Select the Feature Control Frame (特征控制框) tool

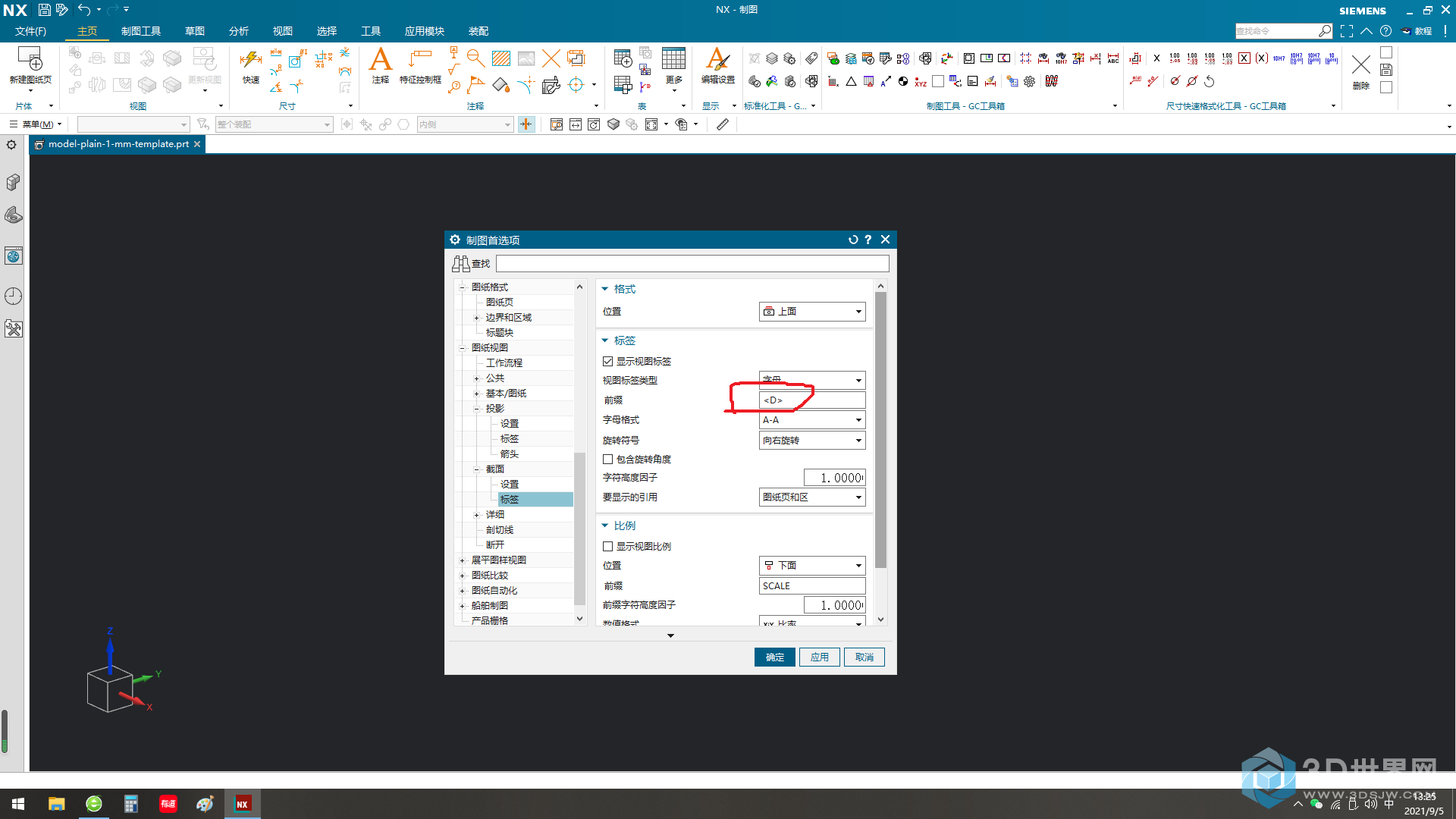click(420, 66)
